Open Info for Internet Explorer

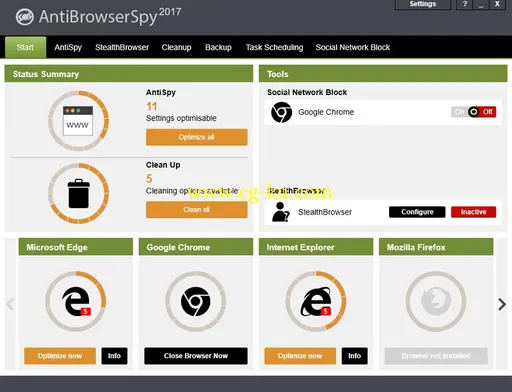(355, 356)
